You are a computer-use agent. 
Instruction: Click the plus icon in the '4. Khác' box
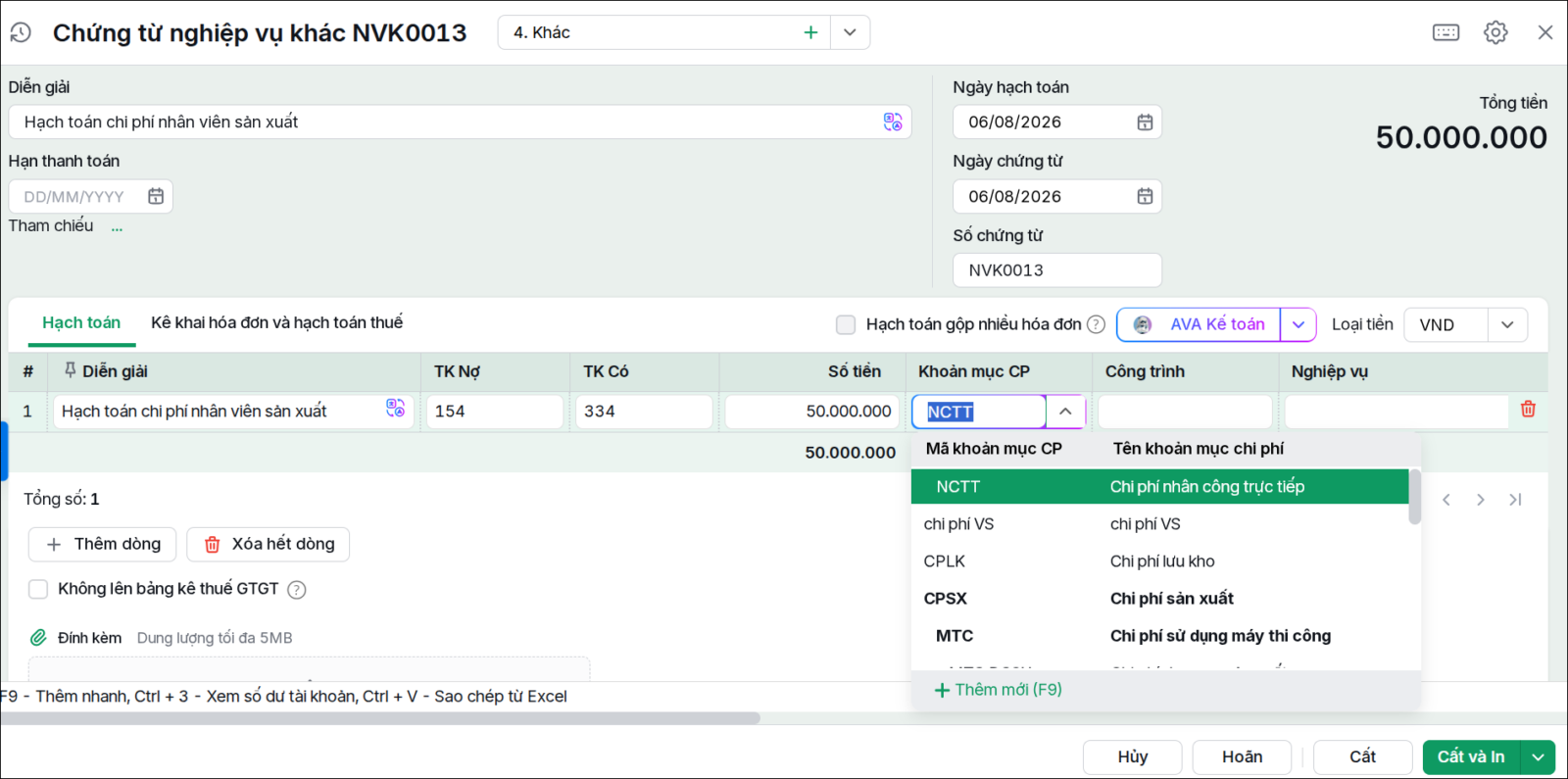click(810, 32)
